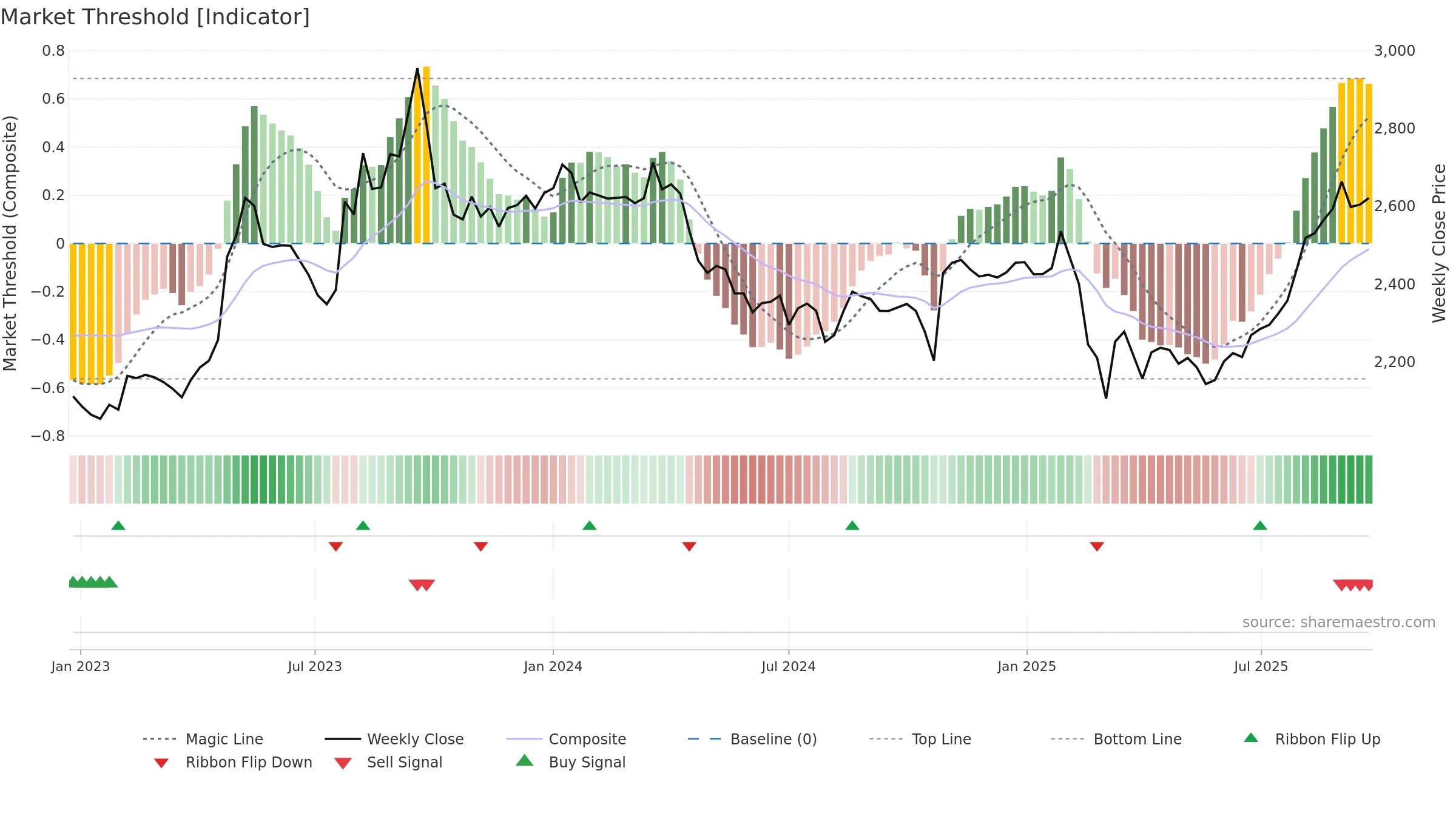Toggle the Top Line legend entry
This screenshot has width=1456, height=819.
click(920, 739)
